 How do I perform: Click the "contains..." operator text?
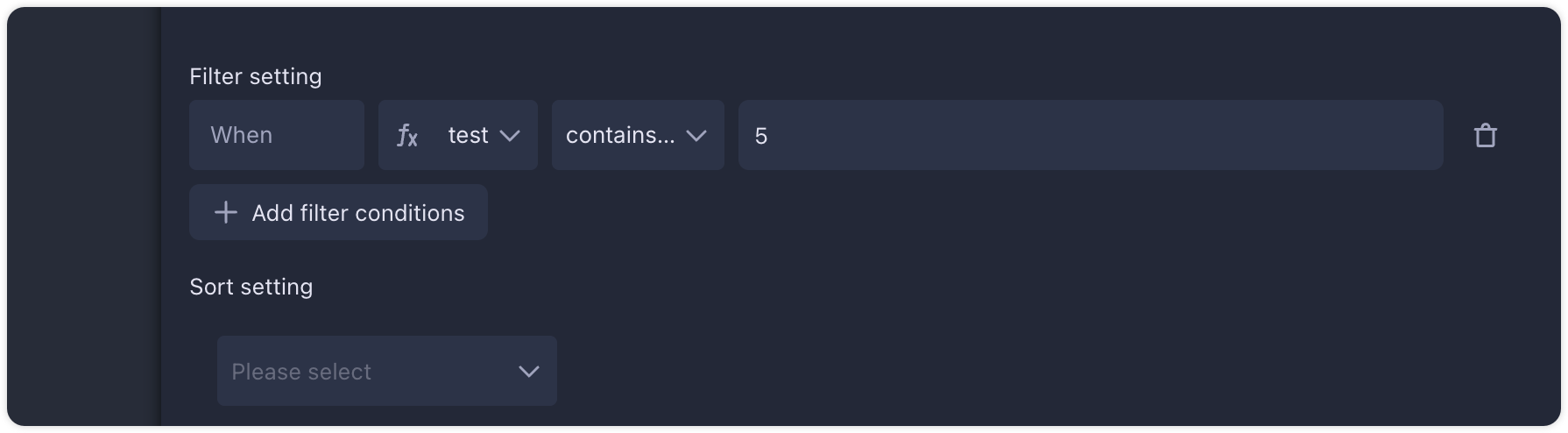620,135
